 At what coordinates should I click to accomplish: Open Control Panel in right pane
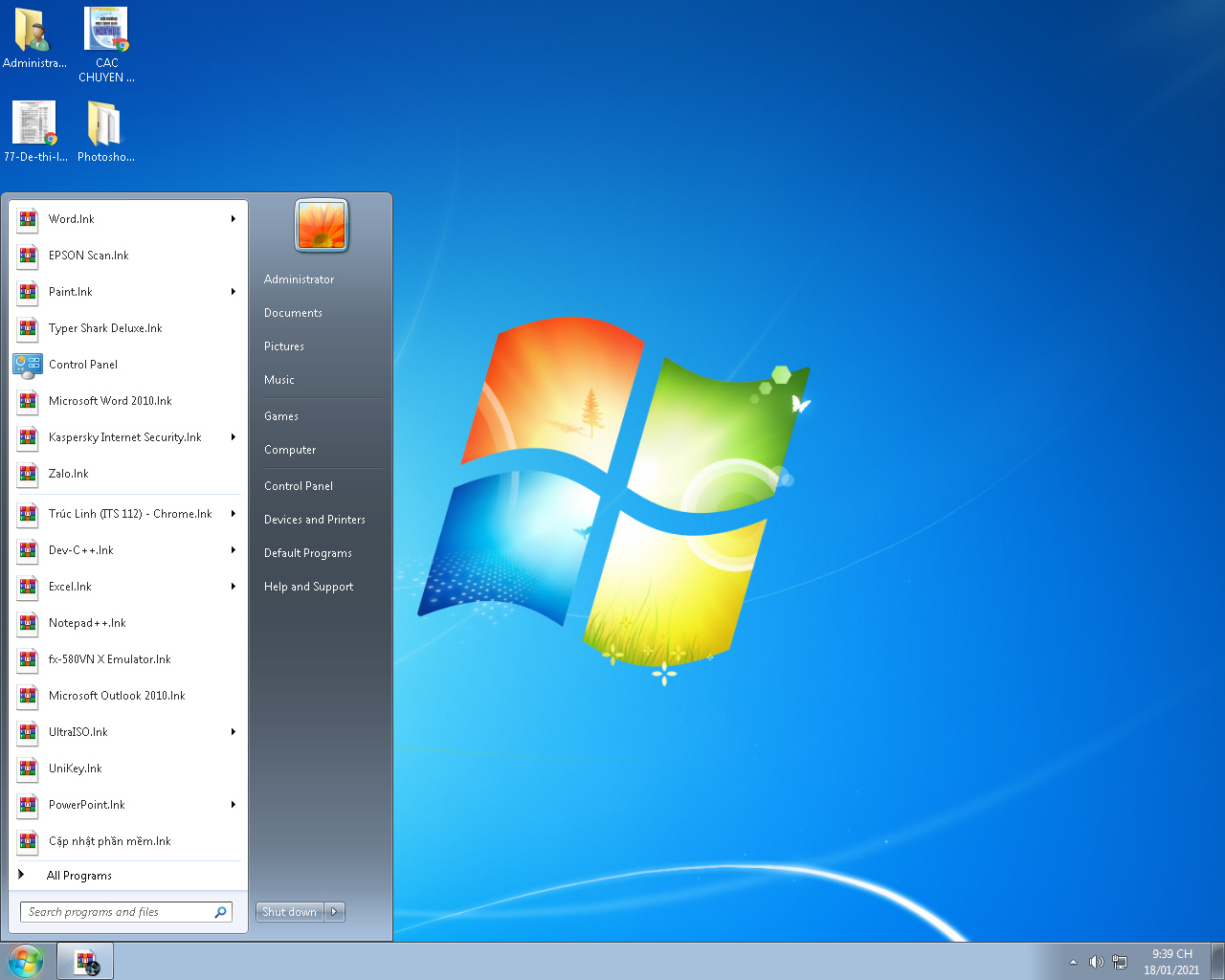(299, 486)
